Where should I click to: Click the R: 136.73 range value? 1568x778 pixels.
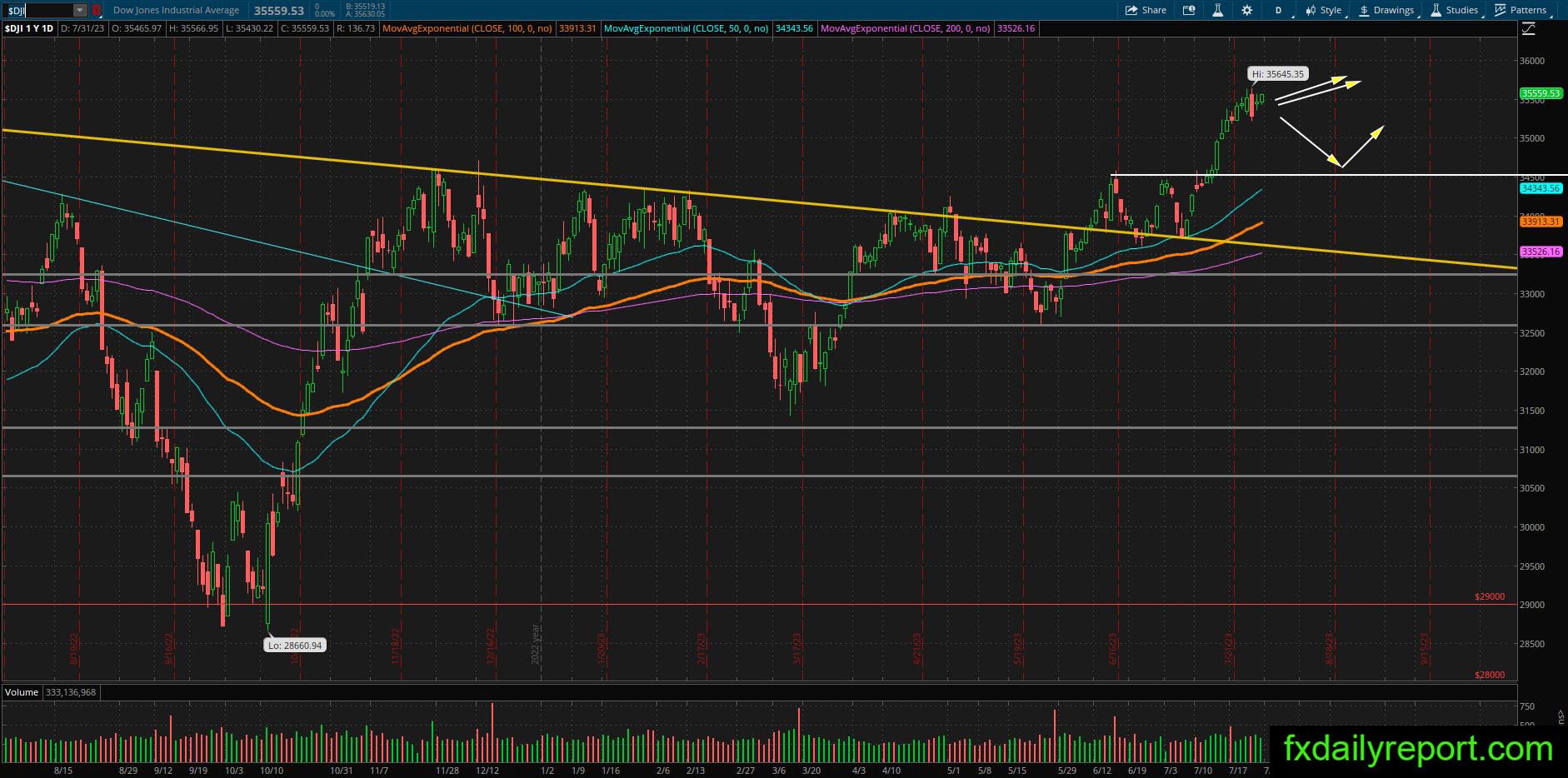click(x=355, y=28)
